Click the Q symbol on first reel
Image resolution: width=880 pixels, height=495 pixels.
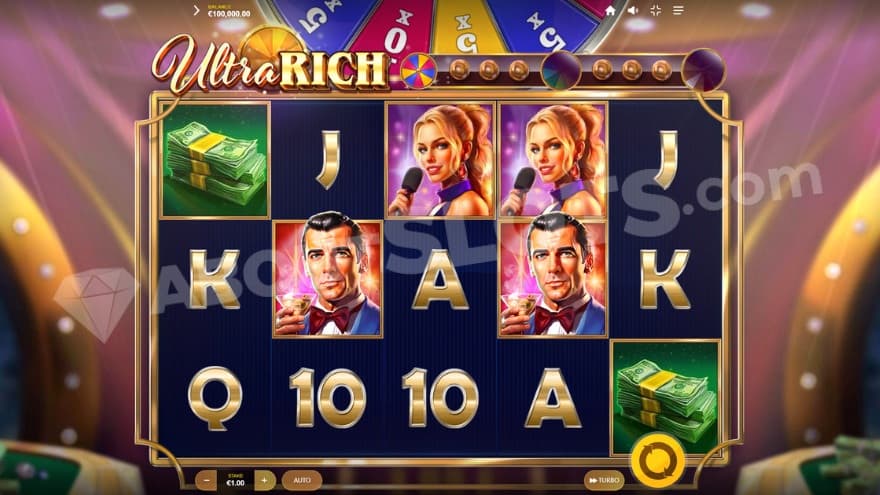tap(214, 398)
